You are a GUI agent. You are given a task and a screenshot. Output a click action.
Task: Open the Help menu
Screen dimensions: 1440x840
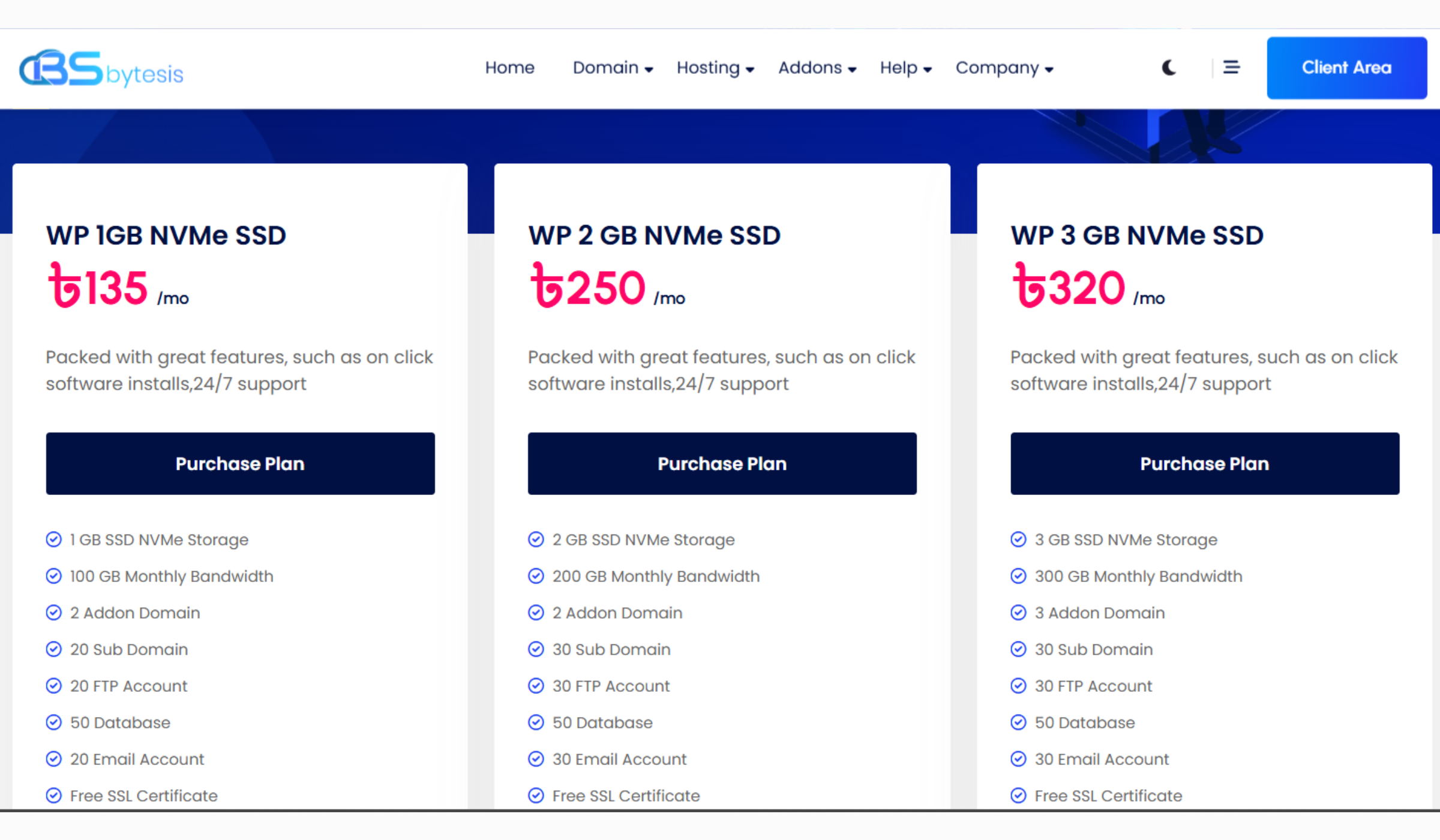[x=905, y=68]
